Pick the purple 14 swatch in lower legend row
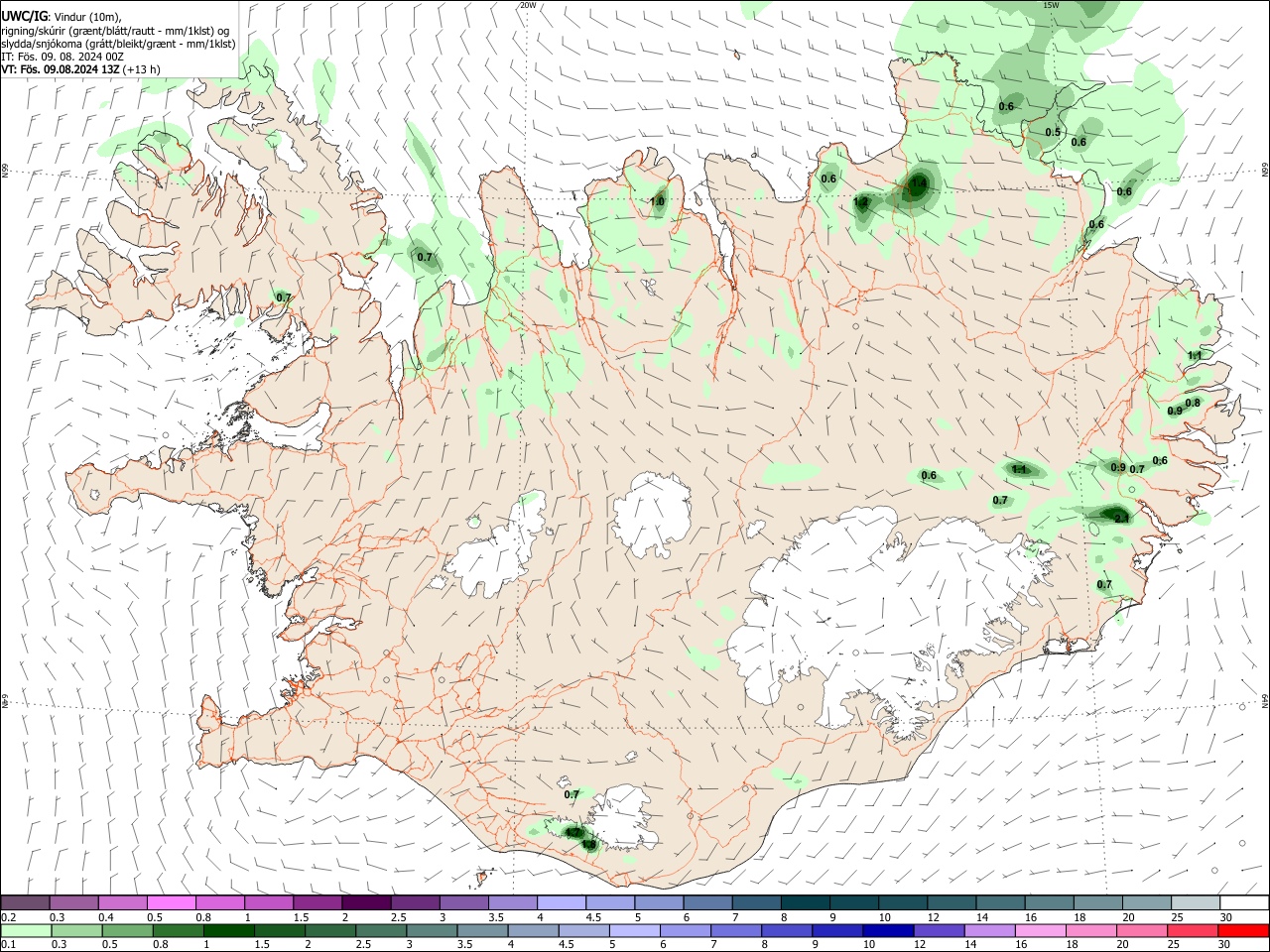This screenshot has height=952, width=1270. pos(989,931)
